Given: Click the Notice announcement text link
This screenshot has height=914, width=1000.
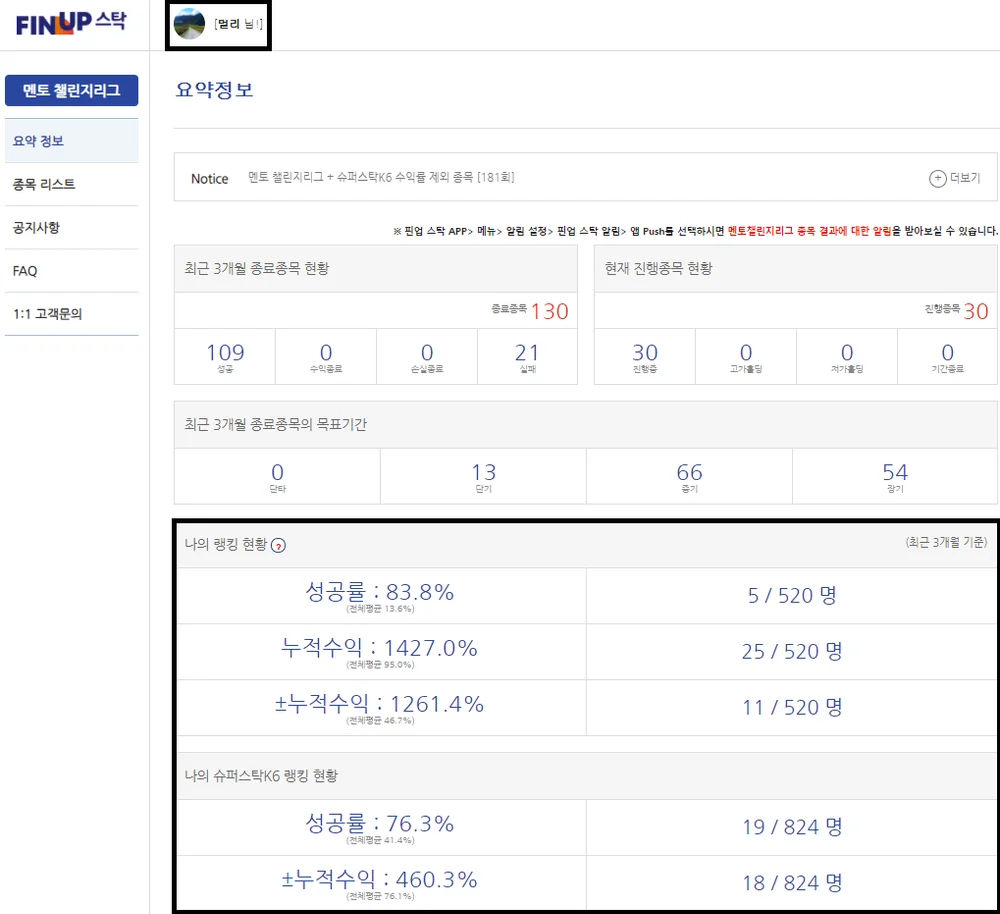Looking at the screenshot, I should tap(381, 179).
